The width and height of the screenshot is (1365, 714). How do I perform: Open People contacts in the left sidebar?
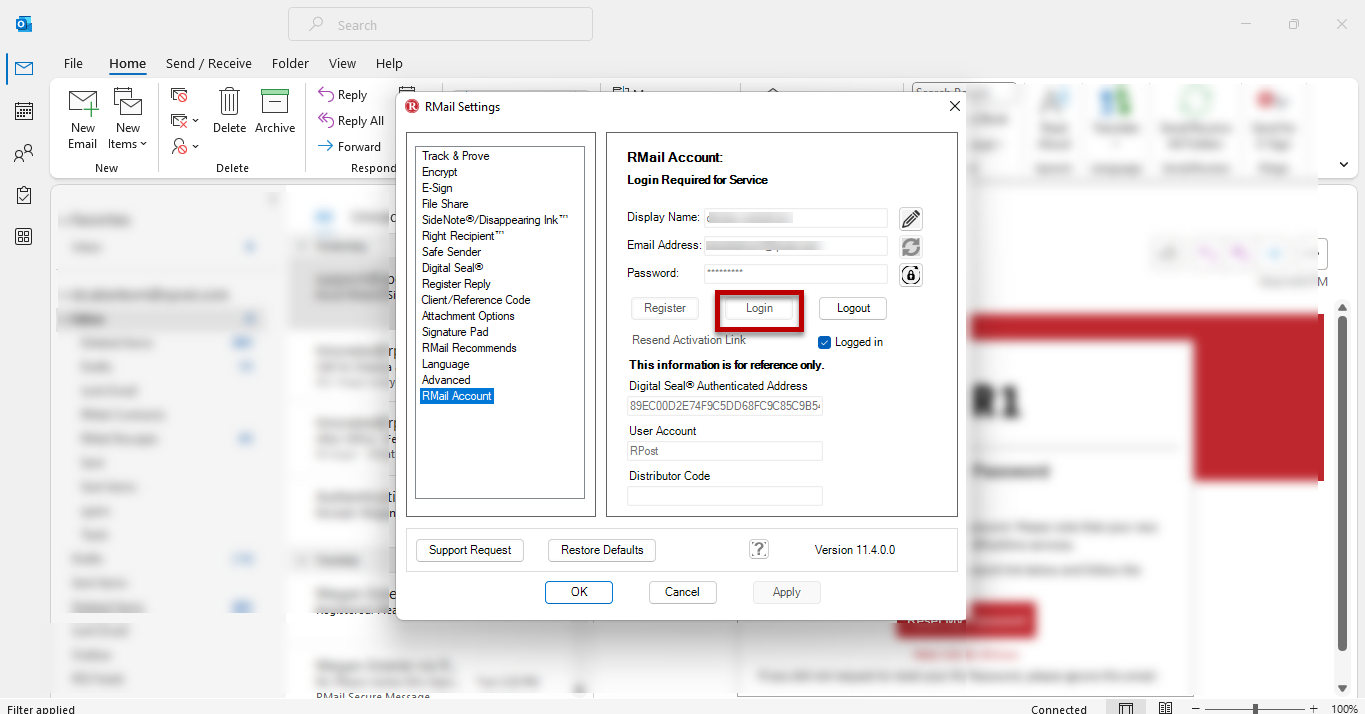(24, 154)
